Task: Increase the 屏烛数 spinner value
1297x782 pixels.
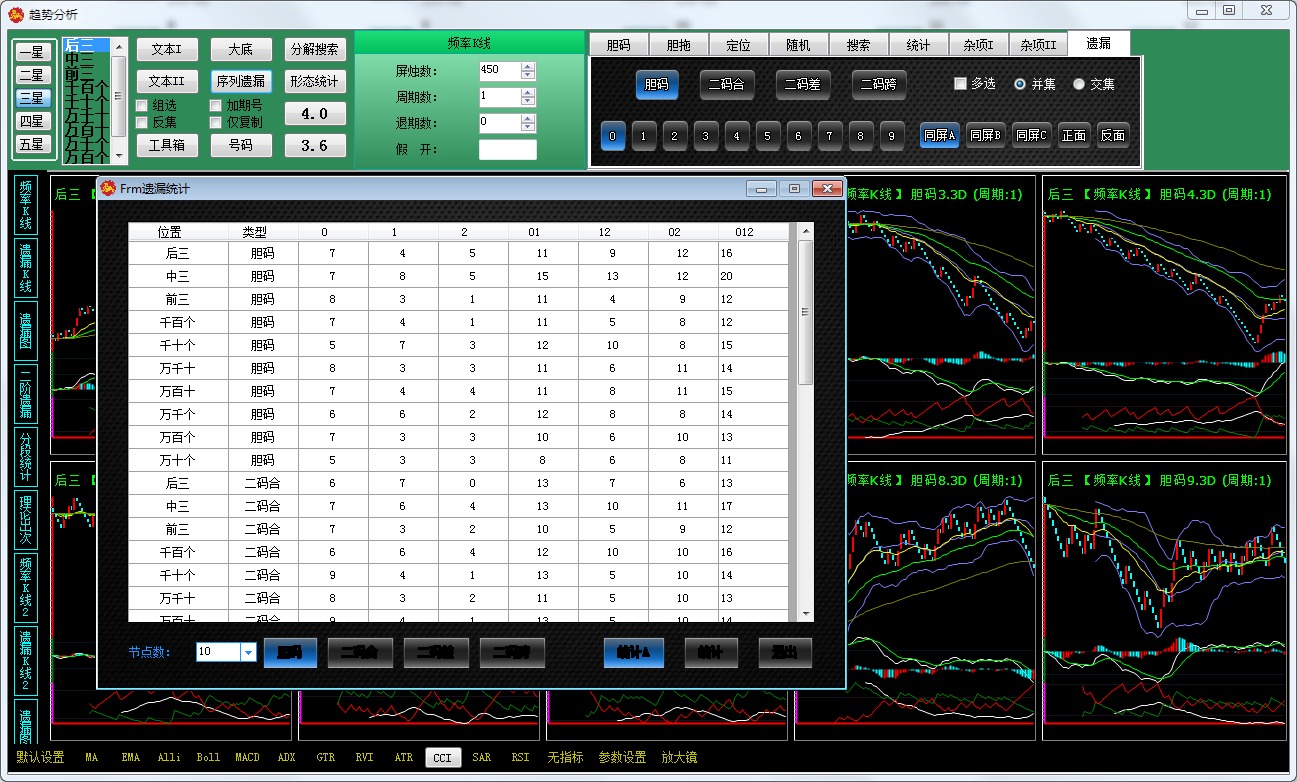Action: click(x=528, y=66)
